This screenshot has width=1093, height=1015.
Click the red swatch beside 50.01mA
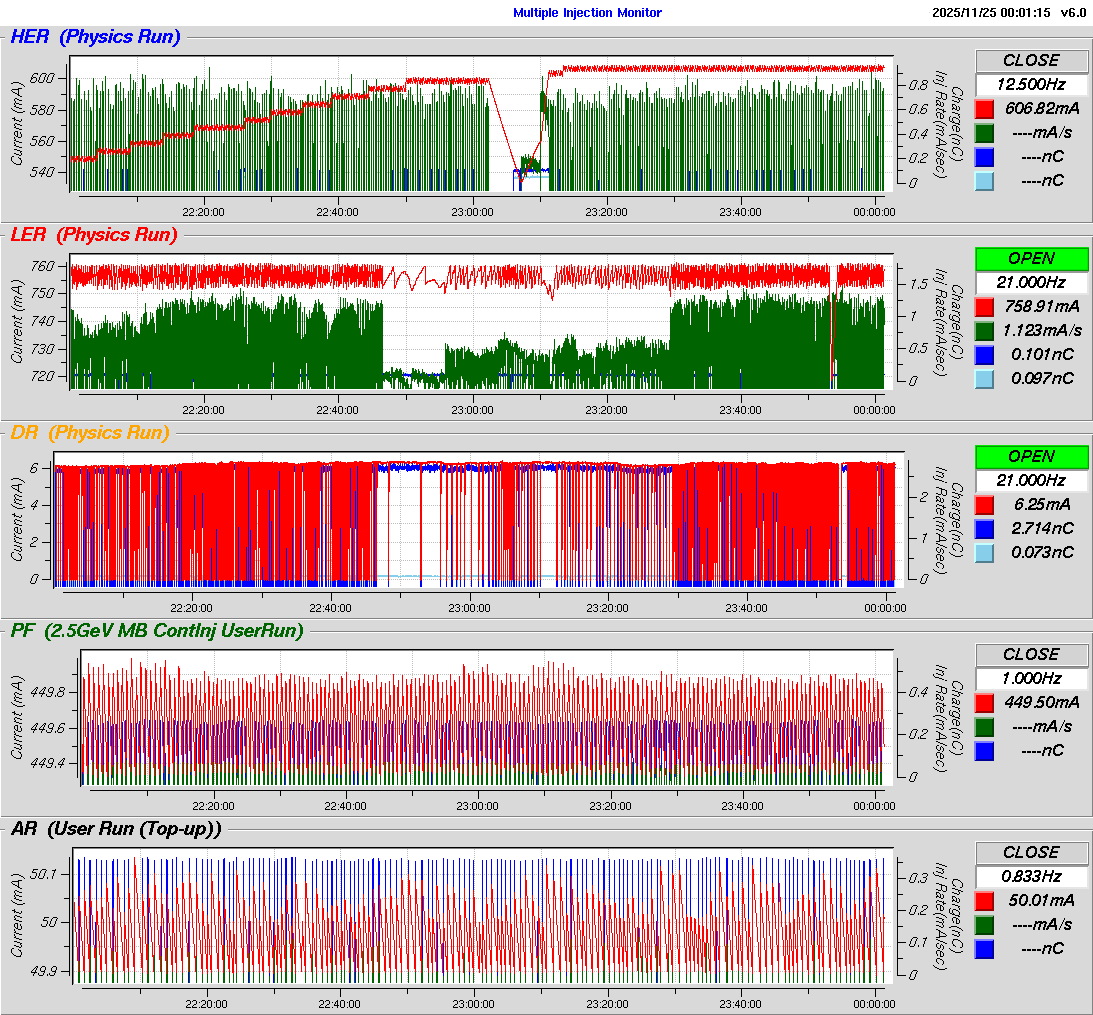(x=985, y=900)
